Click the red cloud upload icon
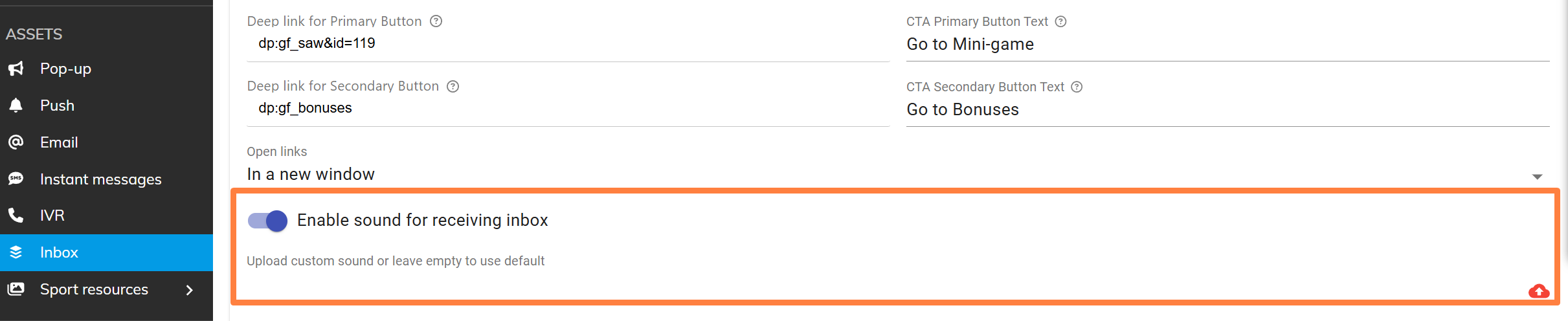Screen dimensions: 1568x321 click(x=1538, y=291)
